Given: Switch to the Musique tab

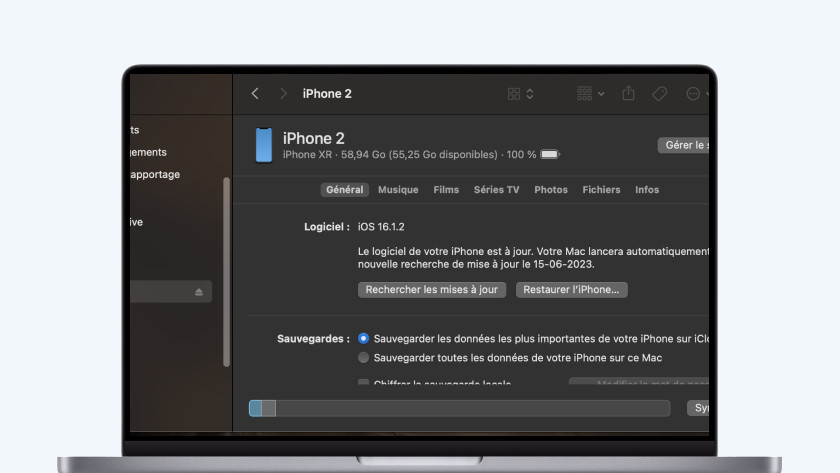Looking at the screenshot, I should [398, 190].
